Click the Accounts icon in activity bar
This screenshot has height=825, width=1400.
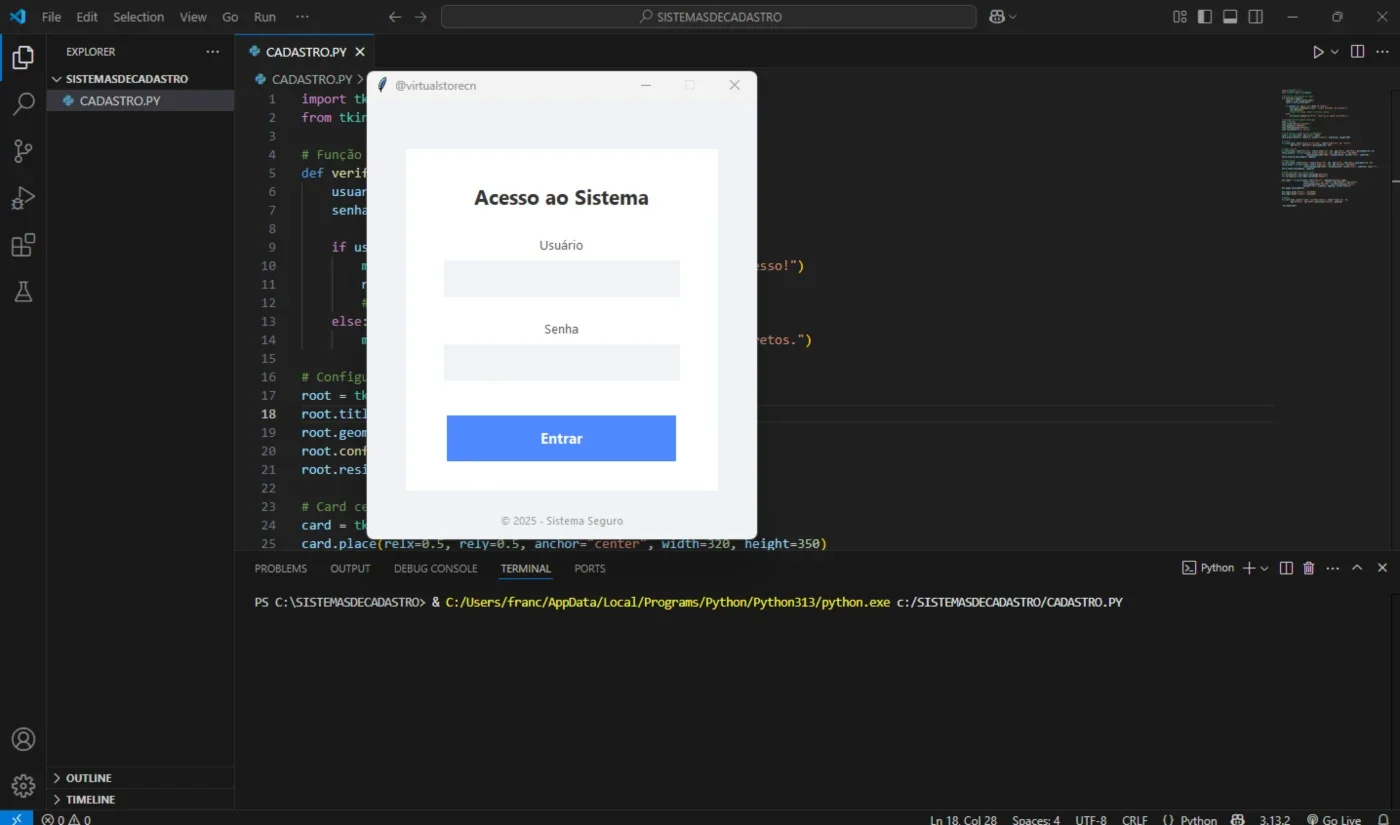pyautogui.click(x=23, y=739)
